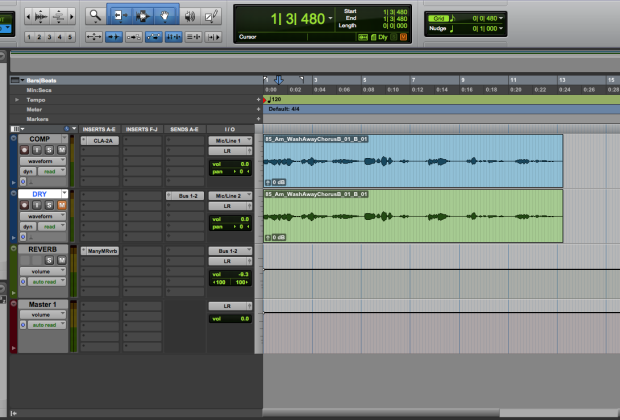
Task: Click the Bus 1-2 send on DRY
Action: [x=184, y=196]
